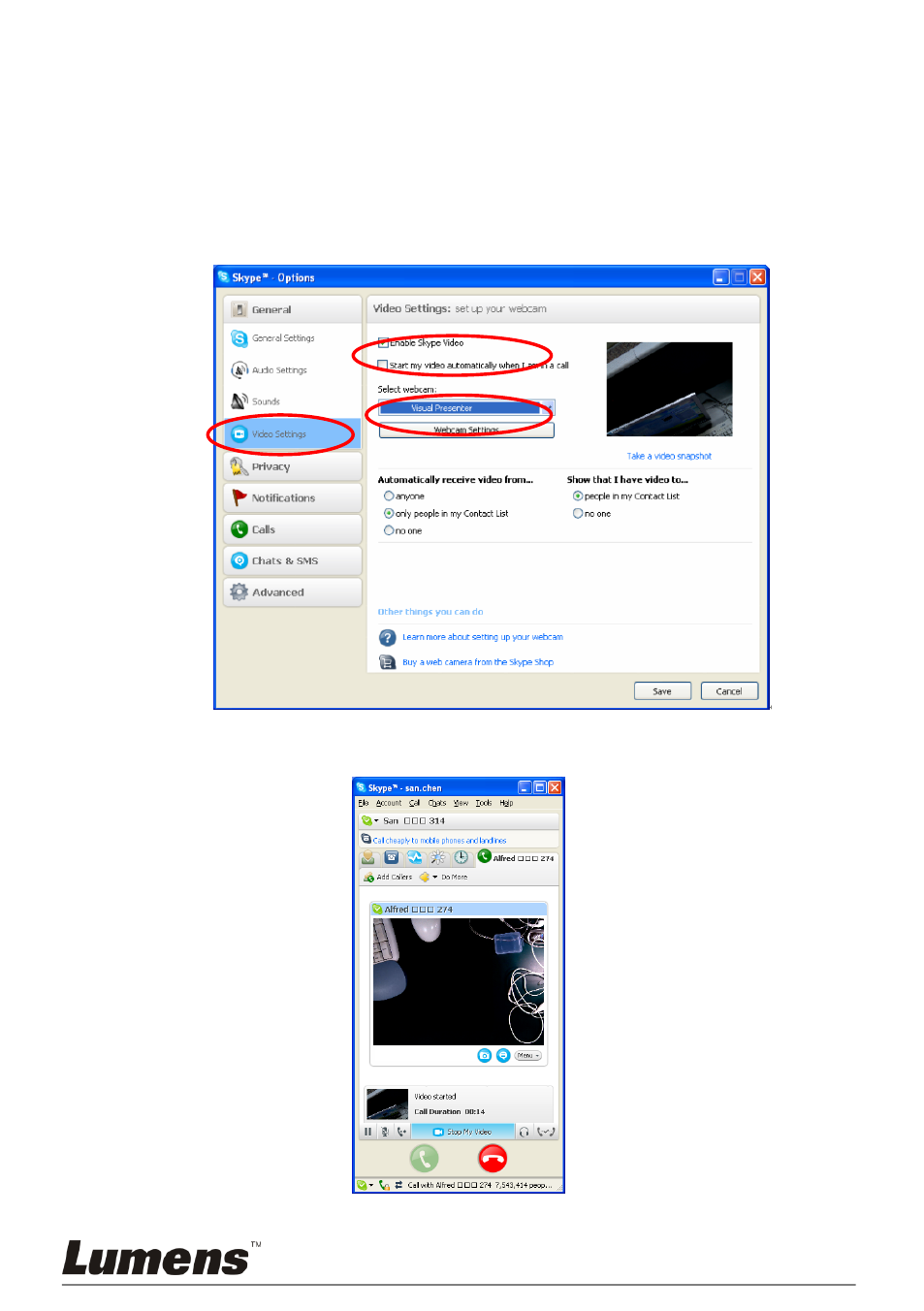Put the call on hold with pause icon

(x=368, y=1132)
